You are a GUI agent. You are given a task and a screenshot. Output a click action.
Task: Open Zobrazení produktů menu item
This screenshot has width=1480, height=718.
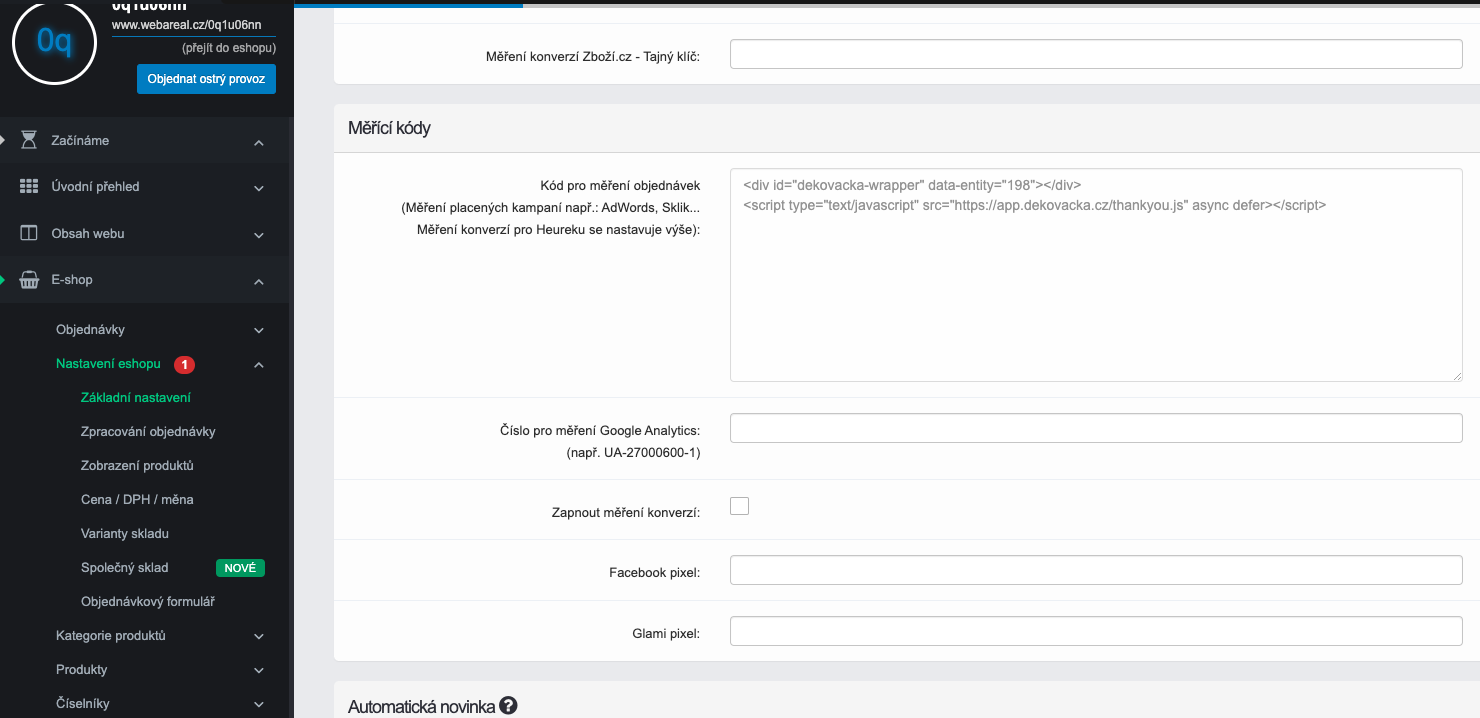pos(137,466)
